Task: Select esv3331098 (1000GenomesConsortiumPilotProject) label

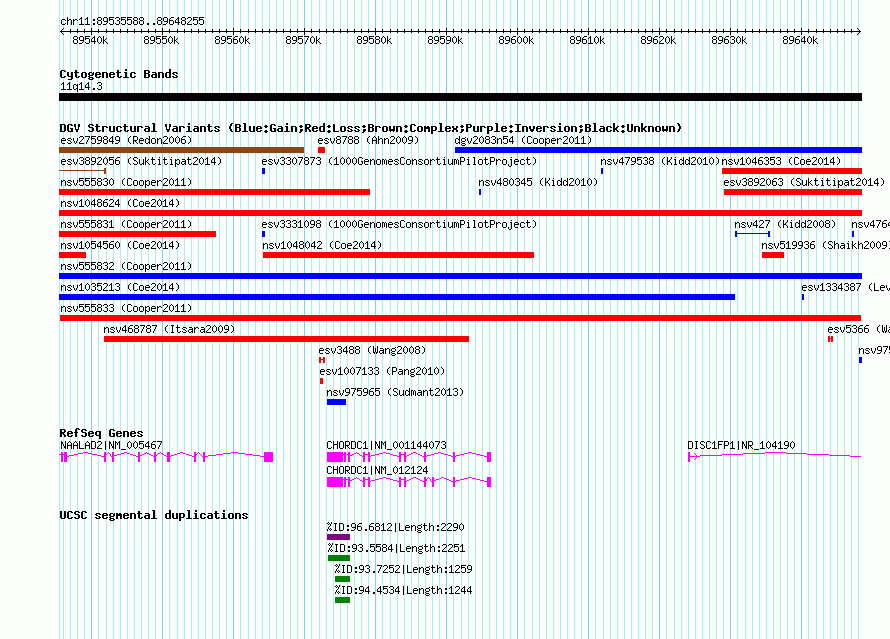Action: coord(399,224)
